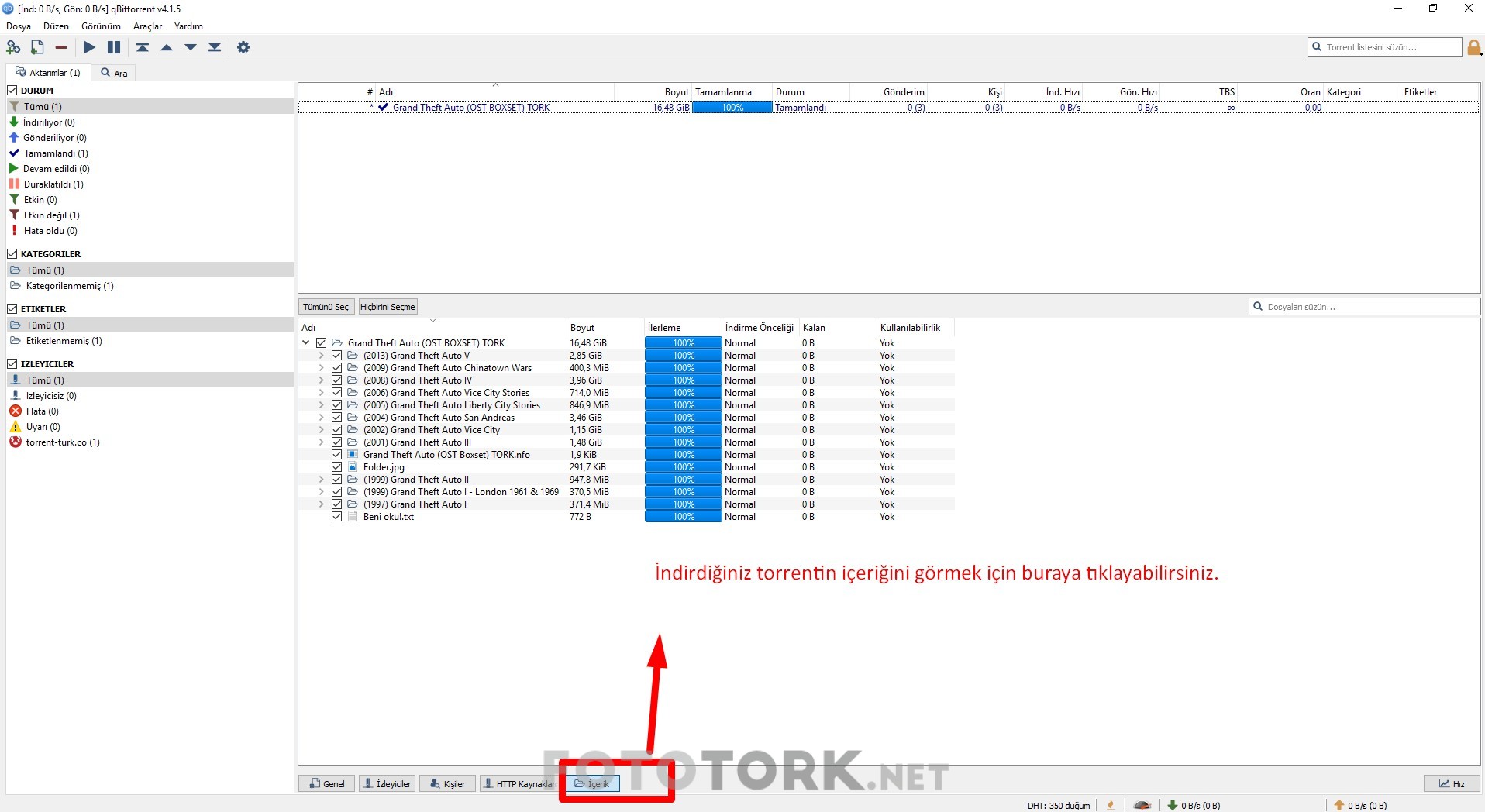Toggle the ETİKETLER section checkbox
This screenshot has width=1485, height=812.
click(x=12, y=309)
